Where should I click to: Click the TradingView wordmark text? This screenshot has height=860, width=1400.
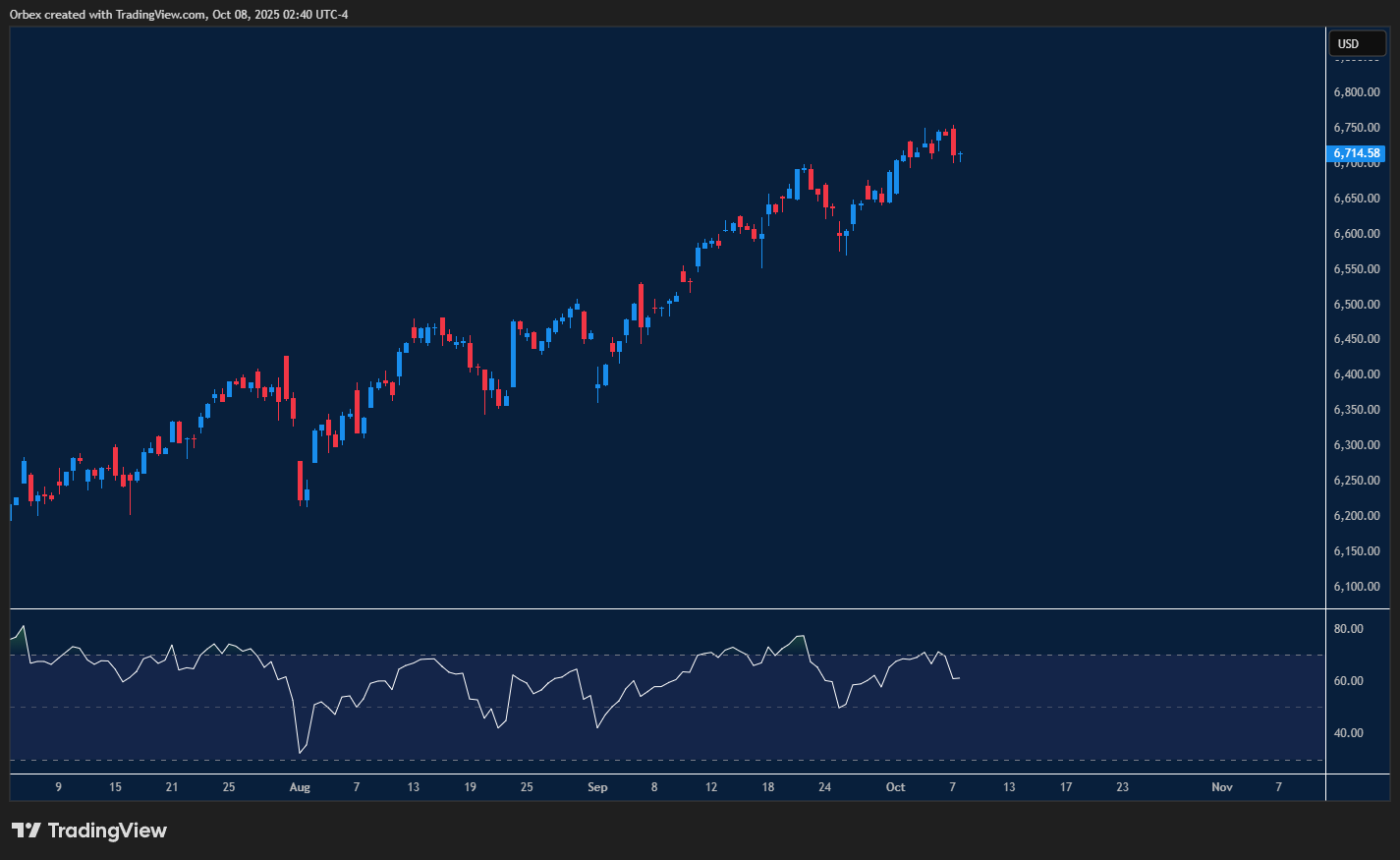pos(107,831)
